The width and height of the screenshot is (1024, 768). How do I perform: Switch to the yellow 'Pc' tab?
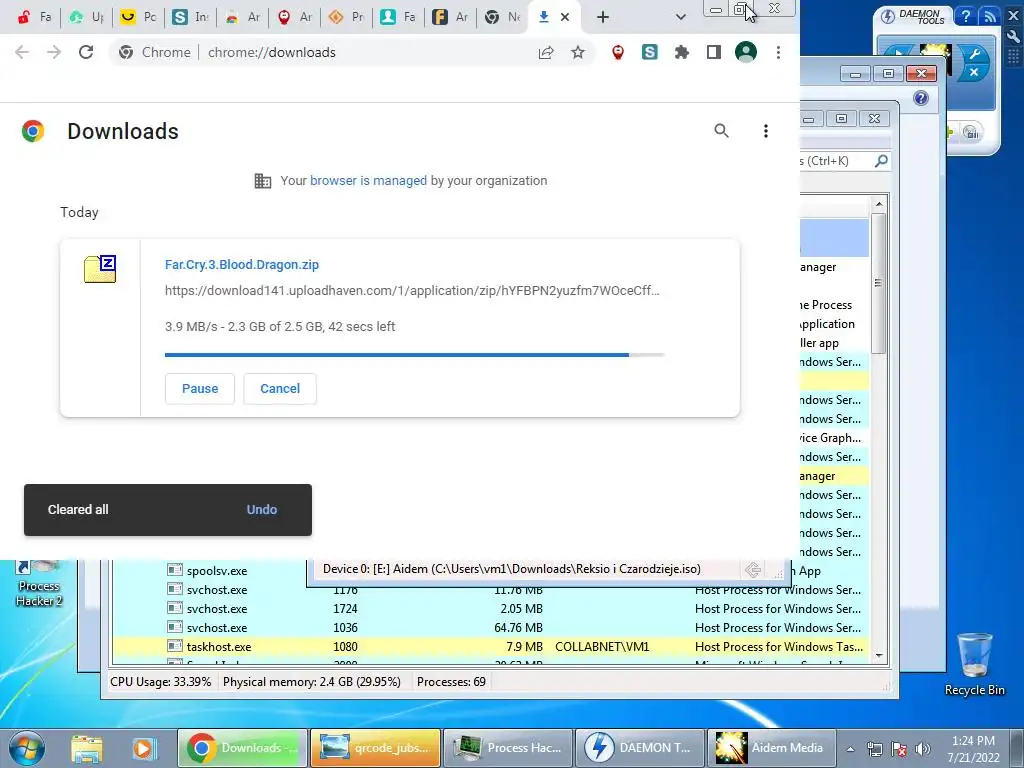pos(139,18)
